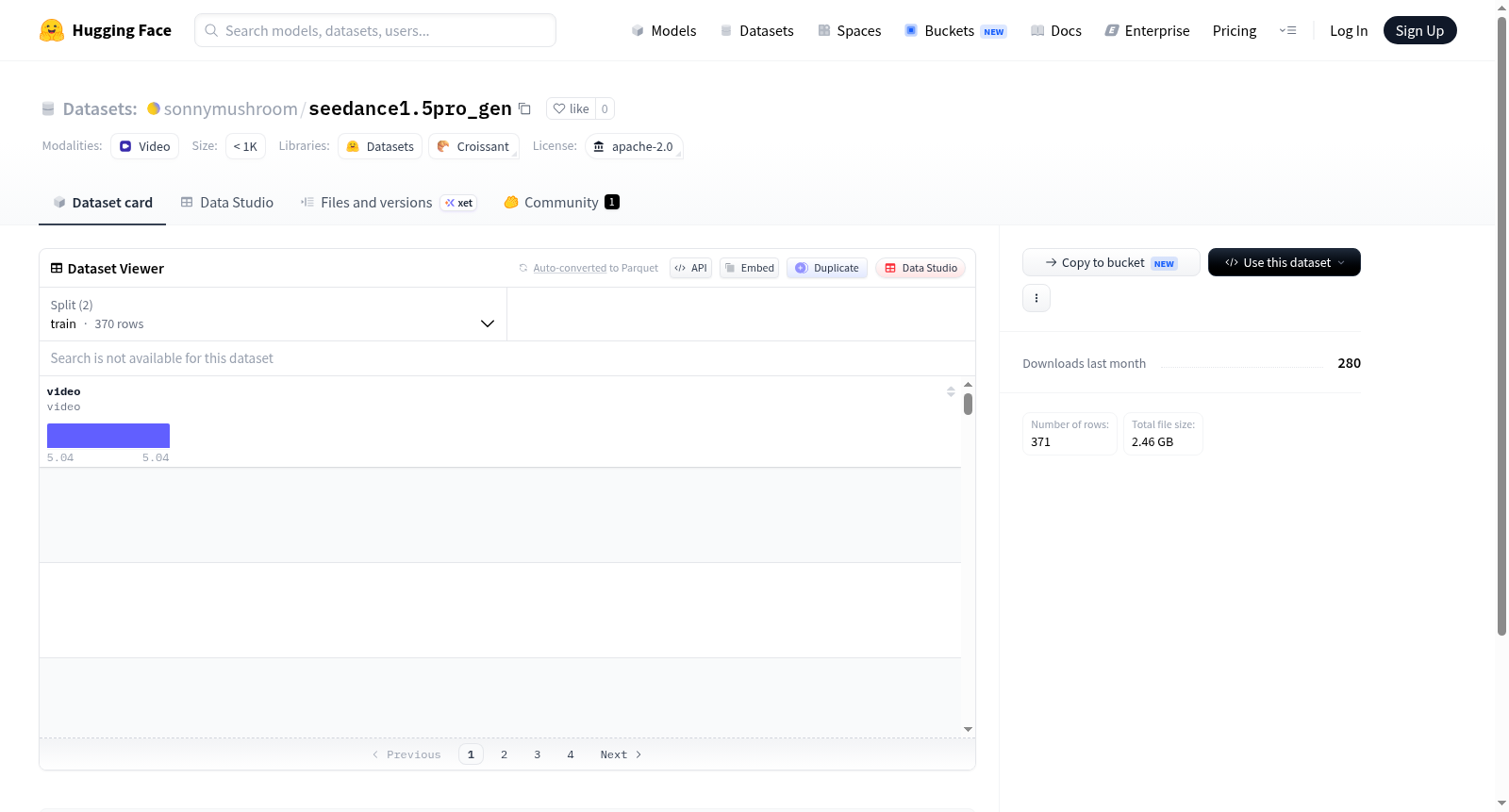Switch to the Dataset card tab
Screen dimensions: 1509x812
pos(103,202)
